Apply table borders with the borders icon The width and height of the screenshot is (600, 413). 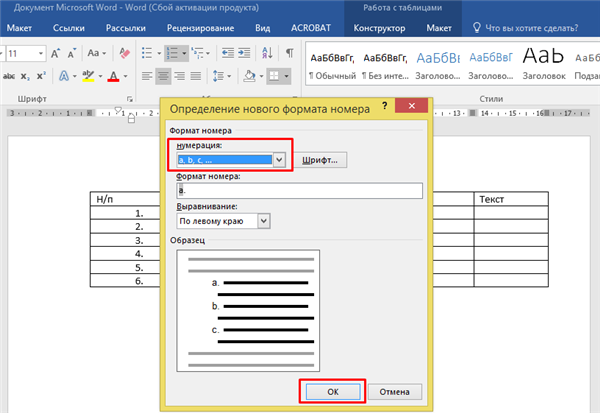click(274, 76)
